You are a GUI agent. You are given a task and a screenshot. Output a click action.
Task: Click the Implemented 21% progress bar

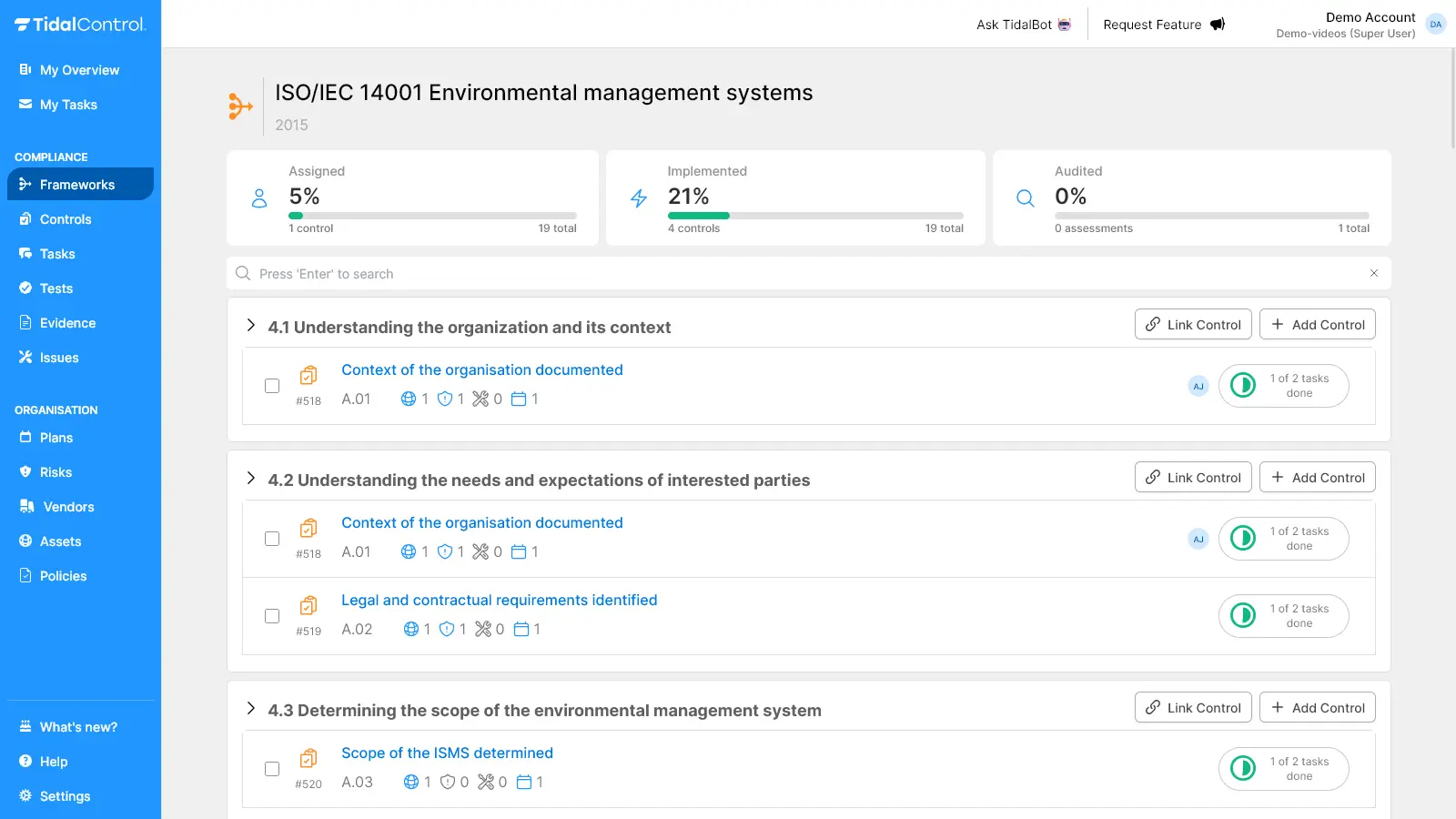coord(814,216)
